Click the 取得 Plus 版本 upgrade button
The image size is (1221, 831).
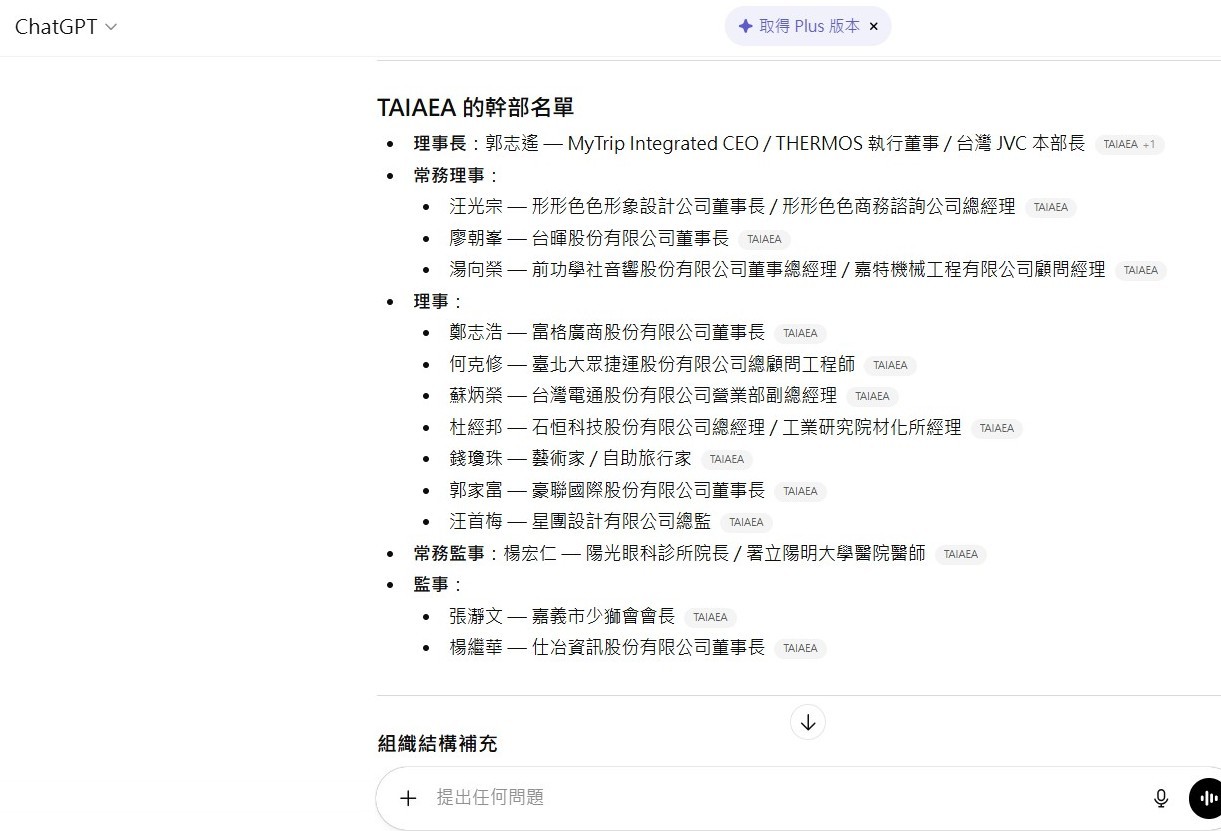[798, 27]
